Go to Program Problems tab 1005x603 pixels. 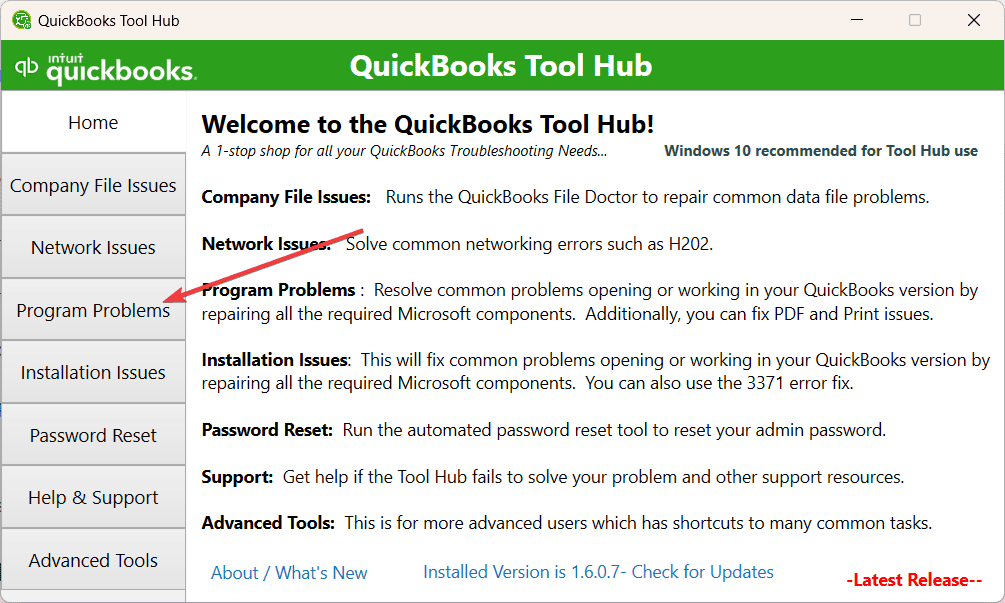(94, 310)
